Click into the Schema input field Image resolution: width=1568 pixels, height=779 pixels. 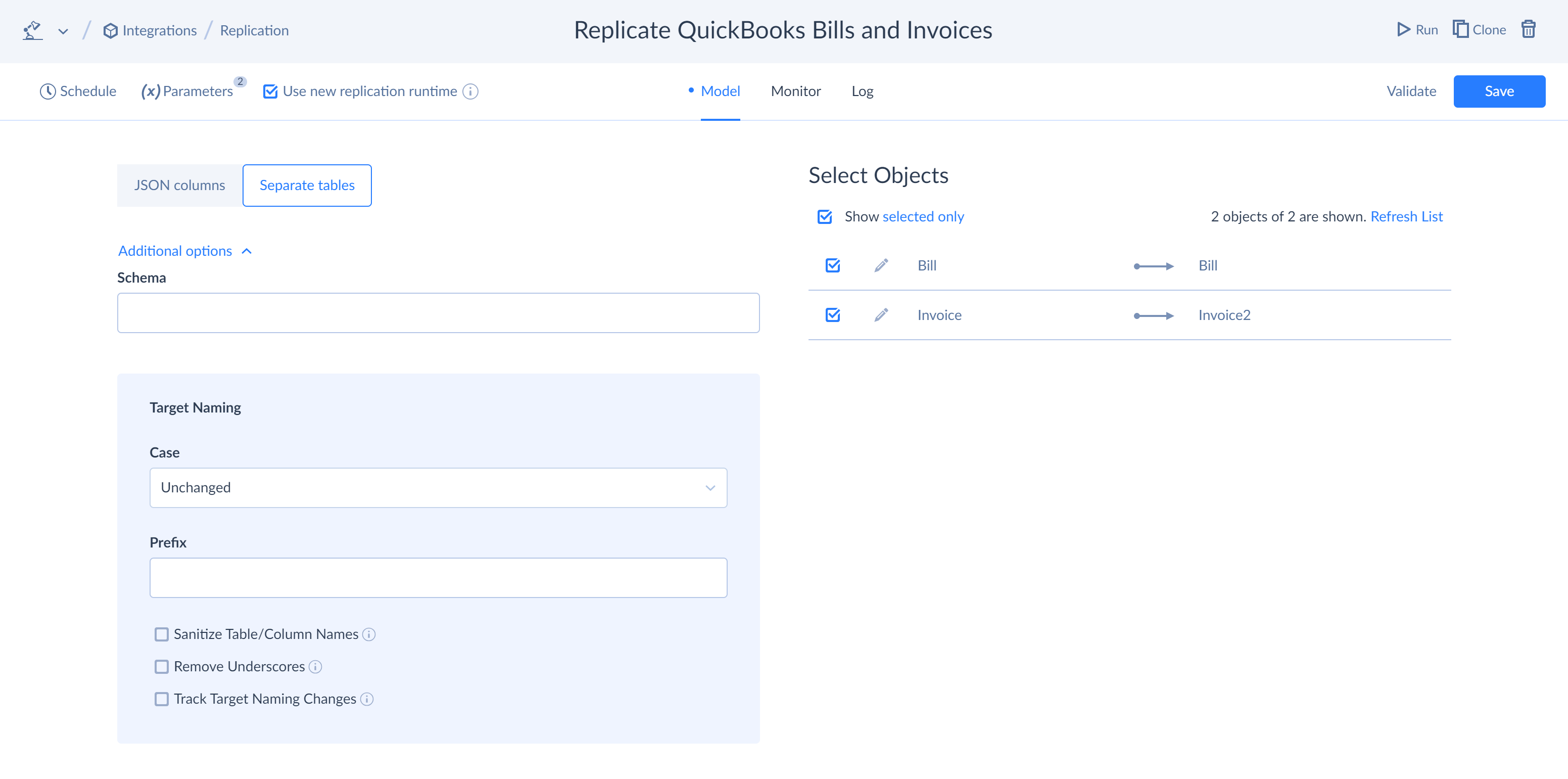coord(438,313)
